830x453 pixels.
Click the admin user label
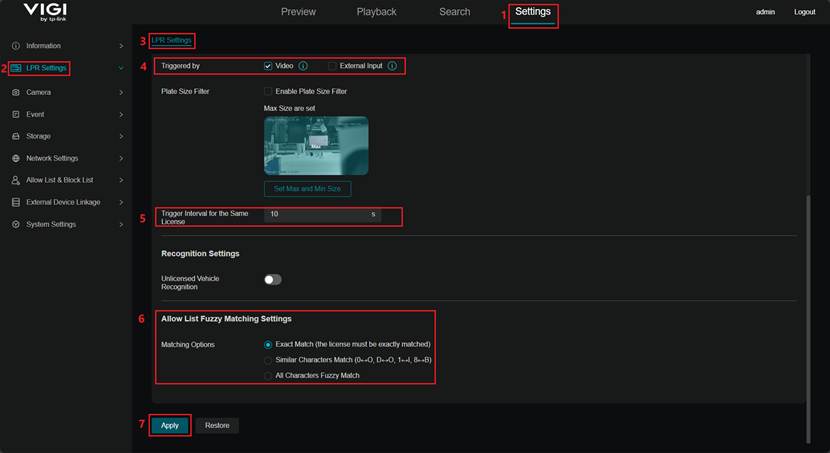coord(765,12)
